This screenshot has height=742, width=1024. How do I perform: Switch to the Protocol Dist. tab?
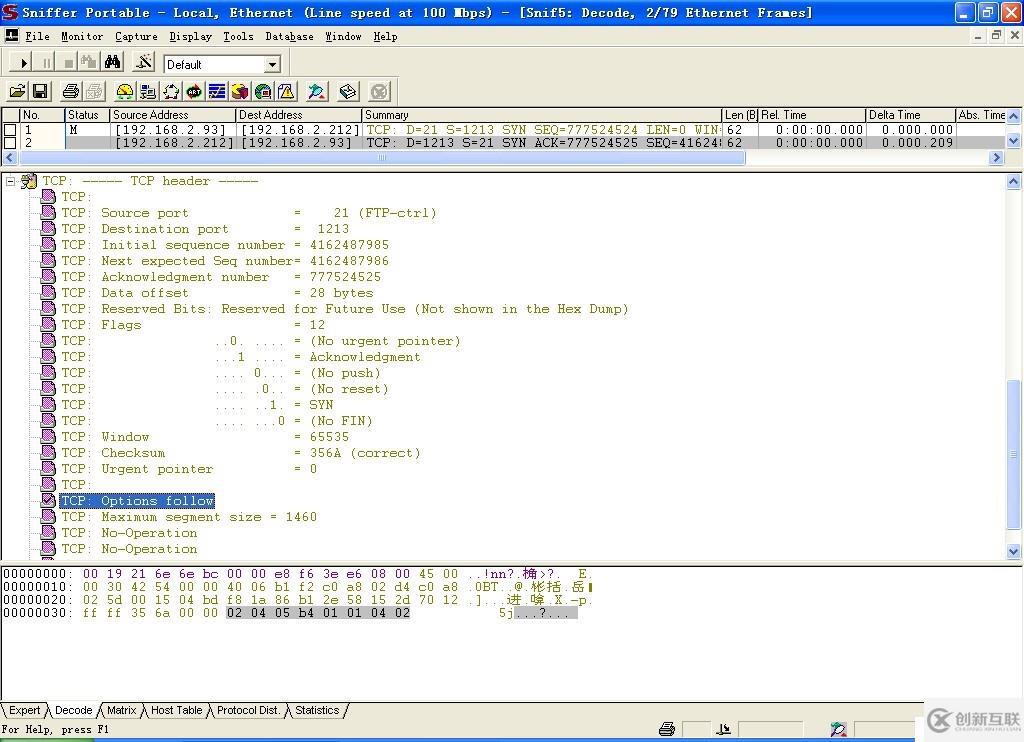click(248, 710)
